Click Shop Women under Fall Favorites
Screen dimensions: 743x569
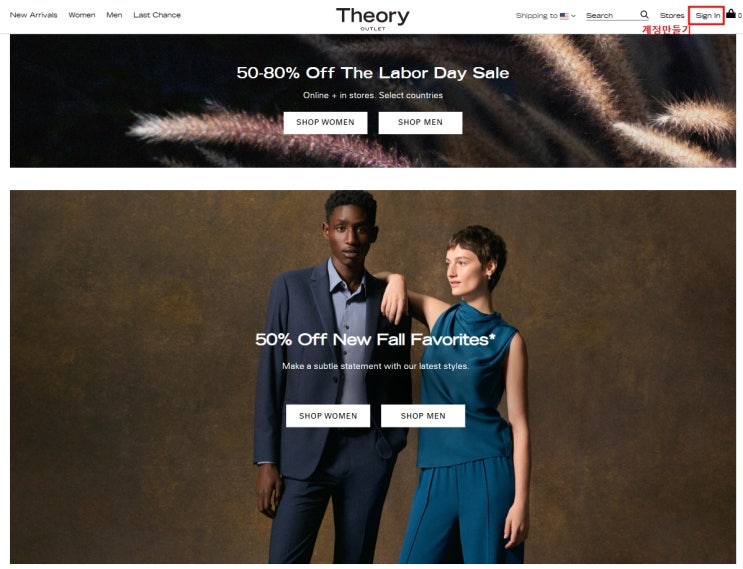click(328, 416)
